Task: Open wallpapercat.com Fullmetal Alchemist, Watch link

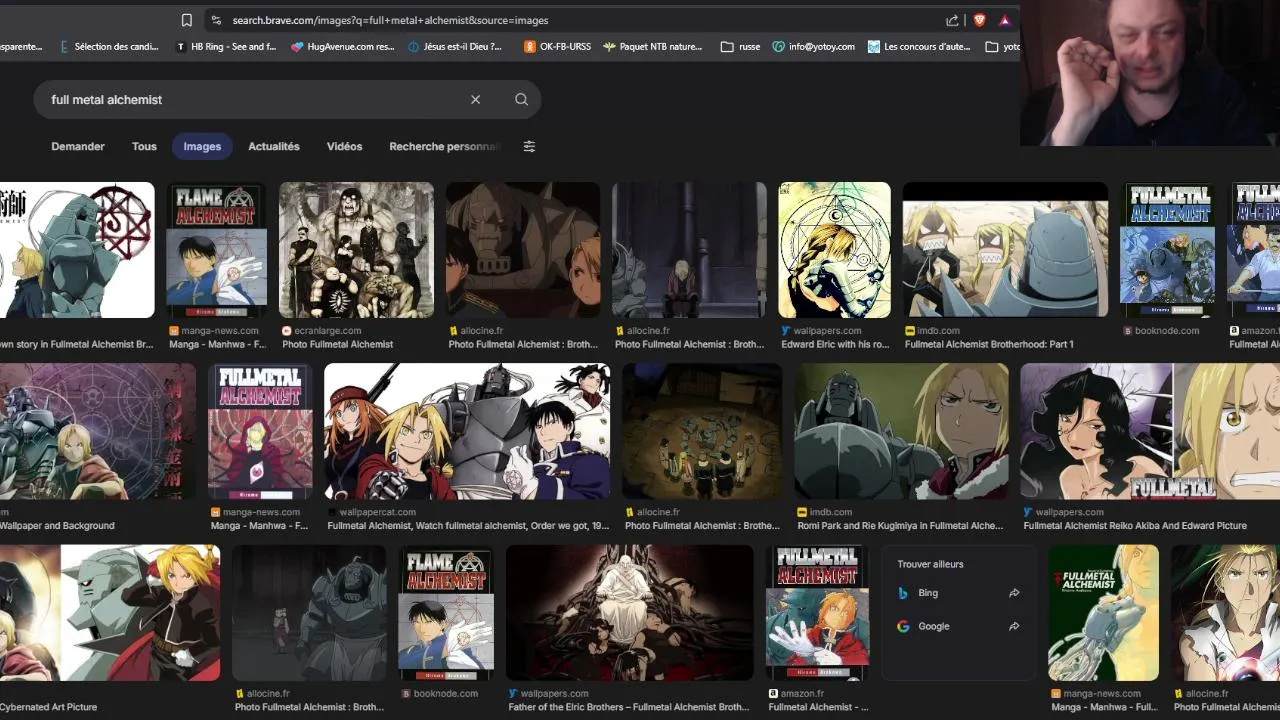Action: (x=468, y=525)
